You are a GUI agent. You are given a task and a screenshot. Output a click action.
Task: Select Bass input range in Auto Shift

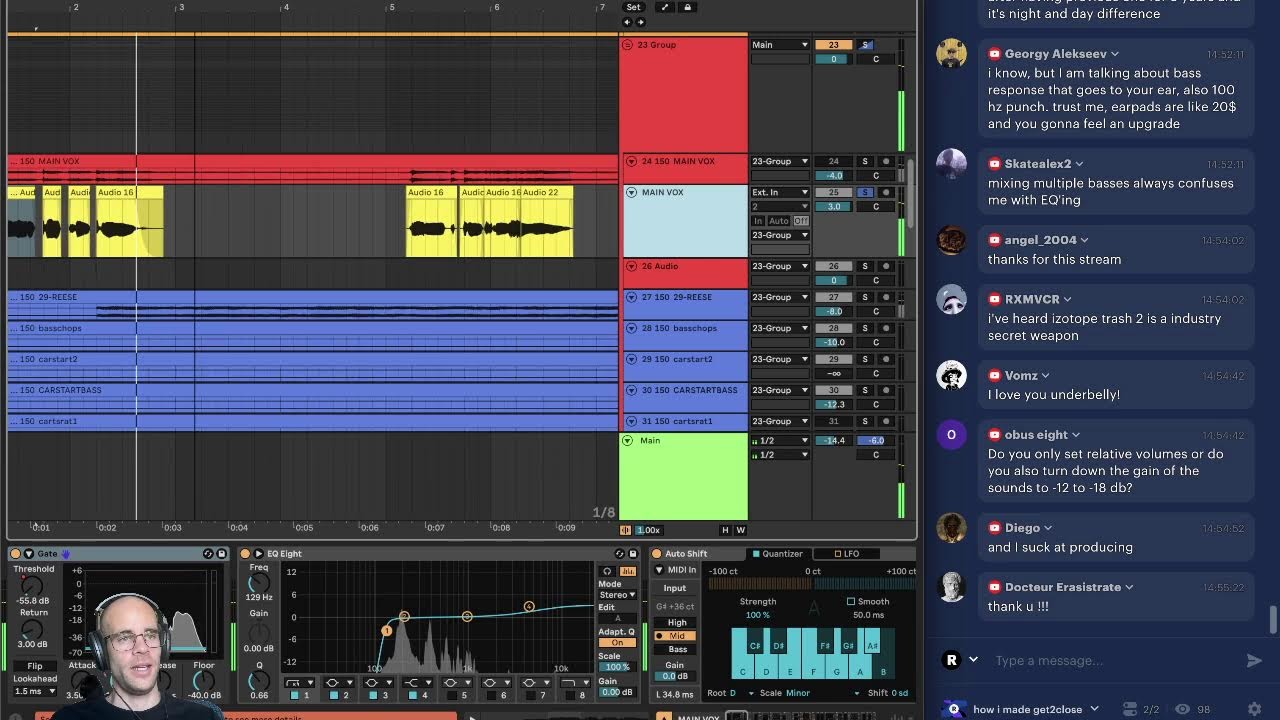[677, 649]
